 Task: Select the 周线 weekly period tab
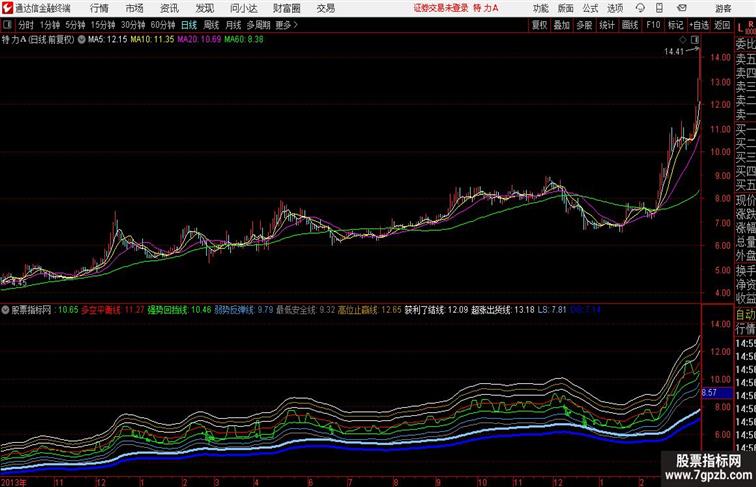[211, 25]
